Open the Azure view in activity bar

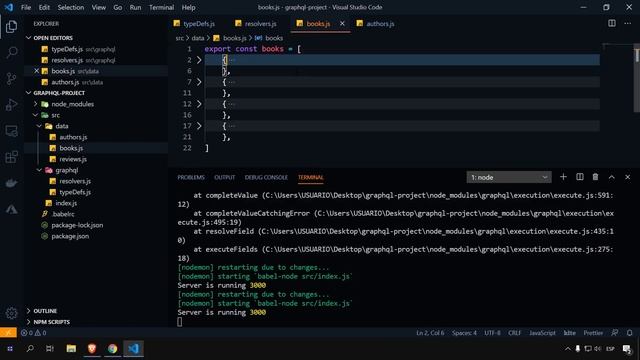coord(11,209)
